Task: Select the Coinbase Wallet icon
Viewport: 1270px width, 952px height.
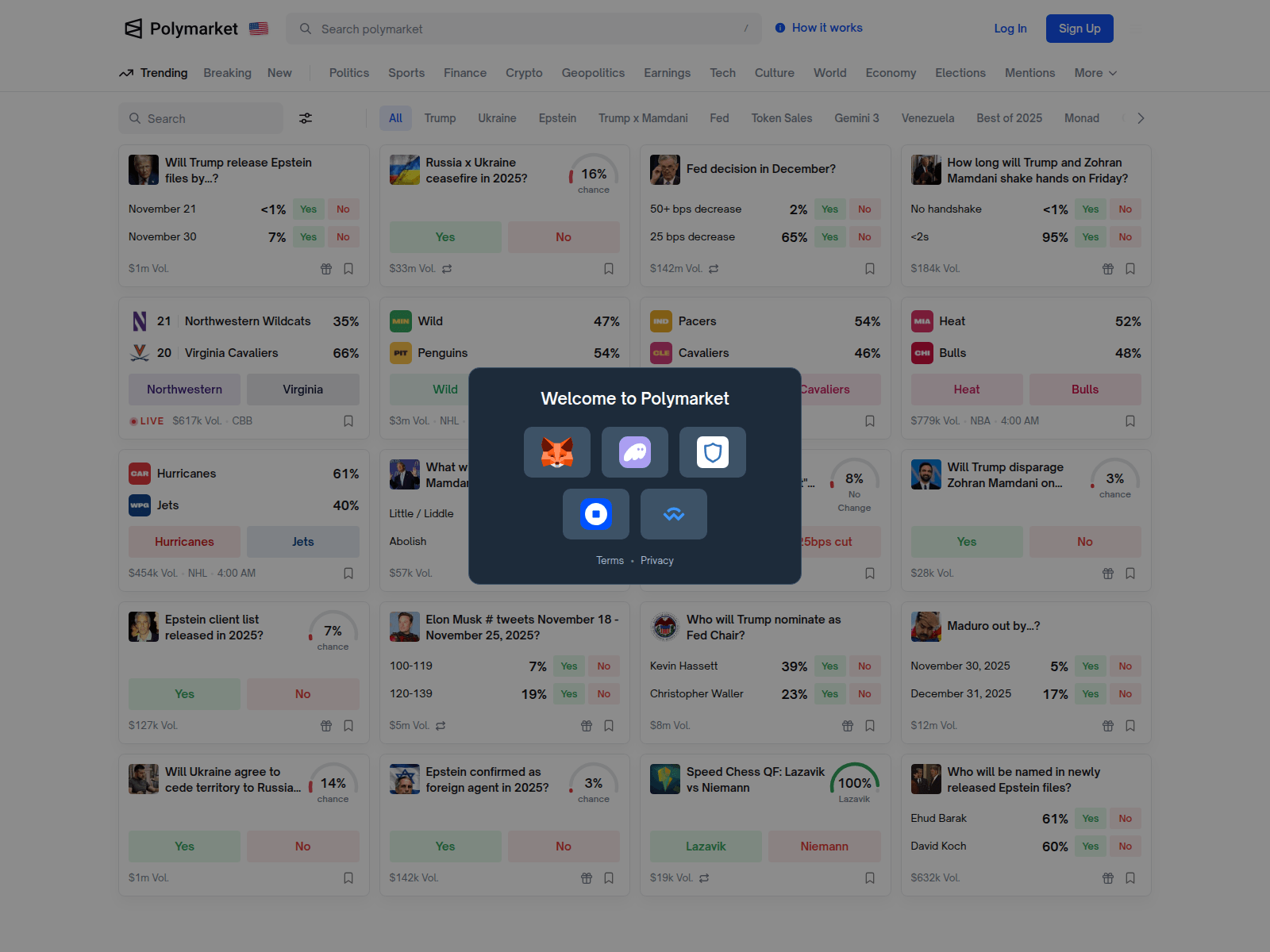Action: point(596,514)
